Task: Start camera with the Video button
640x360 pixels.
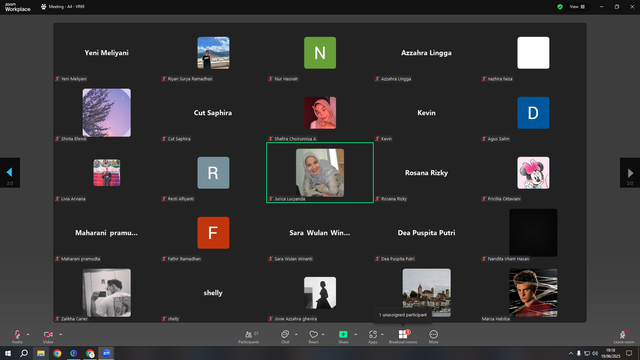Action: (48, 336)
